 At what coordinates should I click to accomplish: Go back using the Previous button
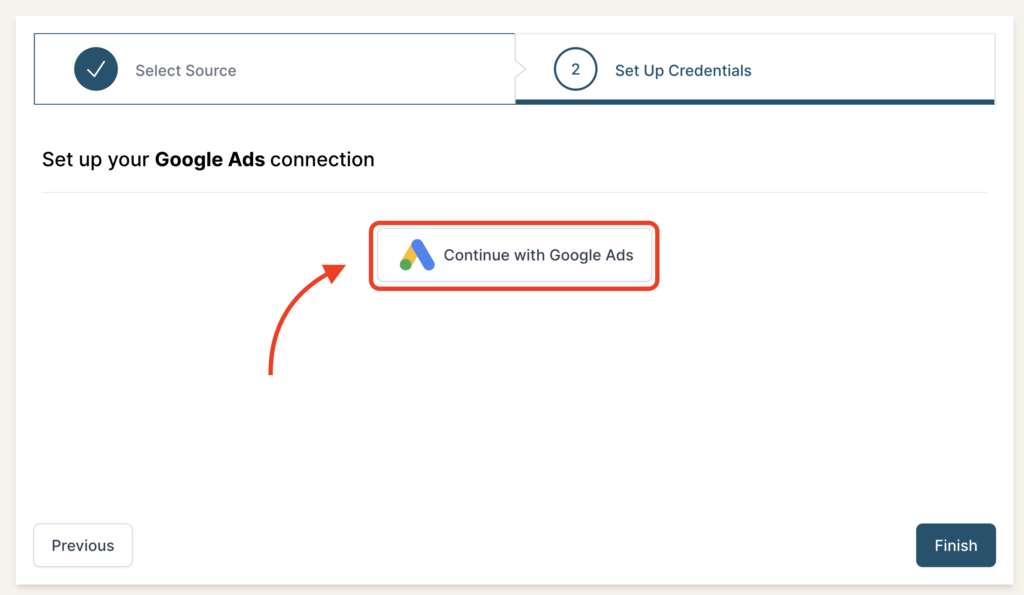pyautogui.click(x=82, y=545)
